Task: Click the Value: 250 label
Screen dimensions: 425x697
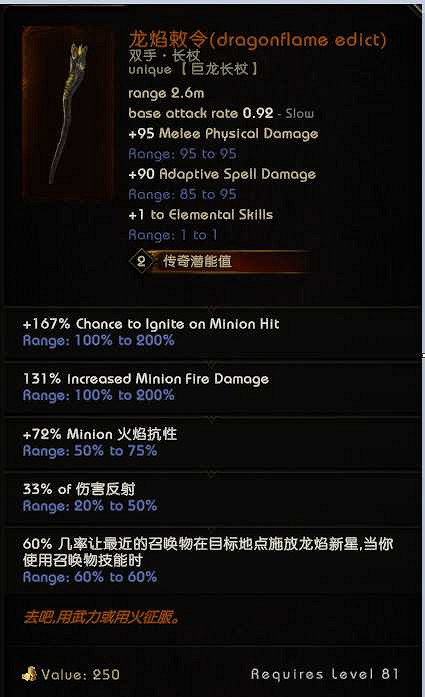Action: point(80,674)
